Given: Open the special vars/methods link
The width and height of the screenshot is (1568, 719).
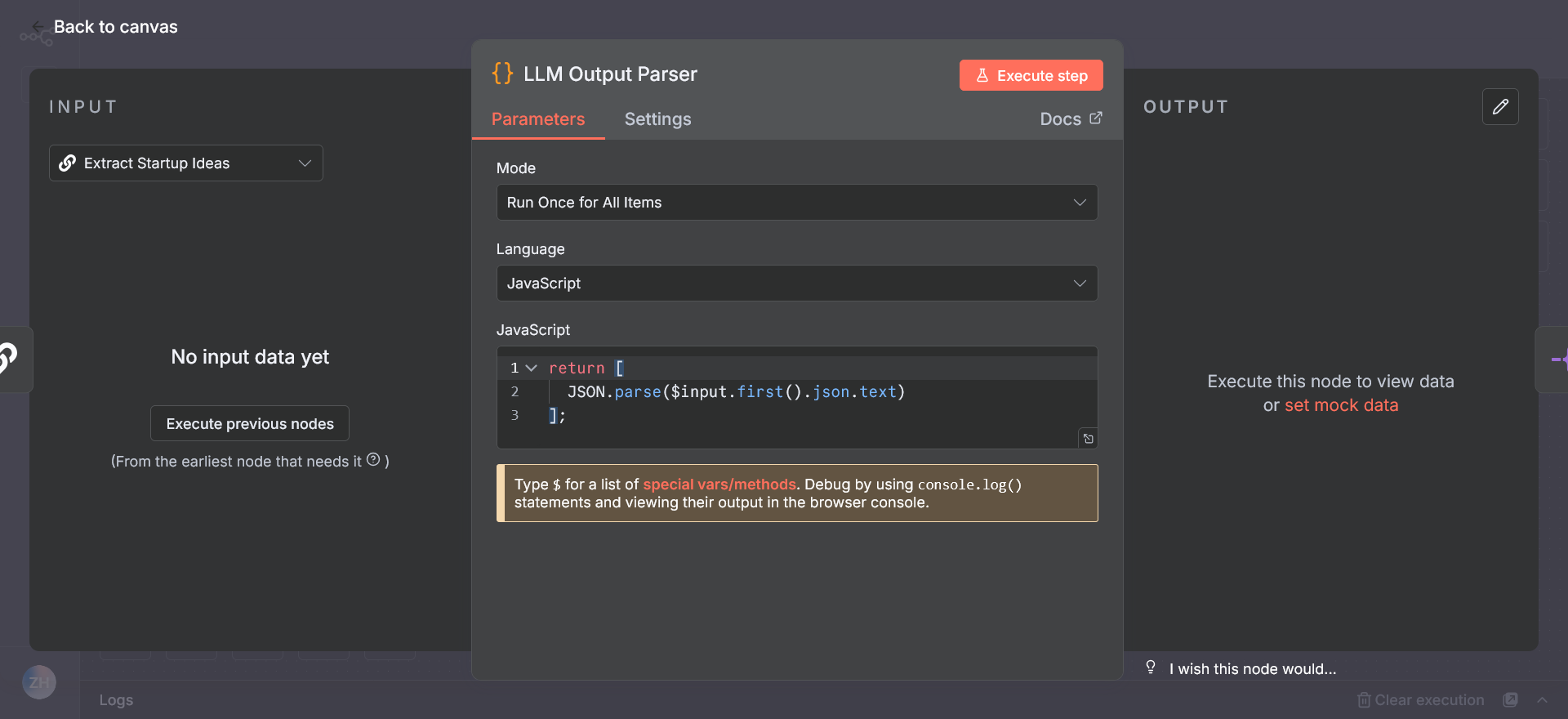Looking at the screenshot, I should tap(719, 485).
